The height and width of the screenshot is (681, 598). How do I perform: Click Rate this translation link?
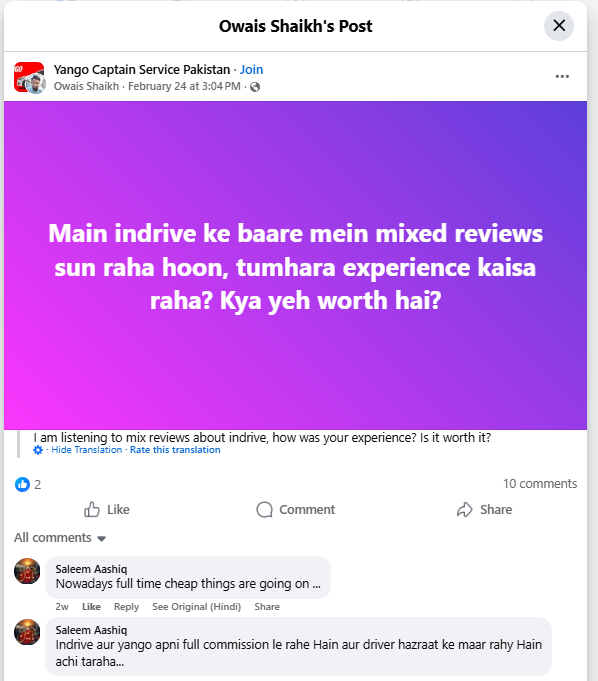point(175,450)
